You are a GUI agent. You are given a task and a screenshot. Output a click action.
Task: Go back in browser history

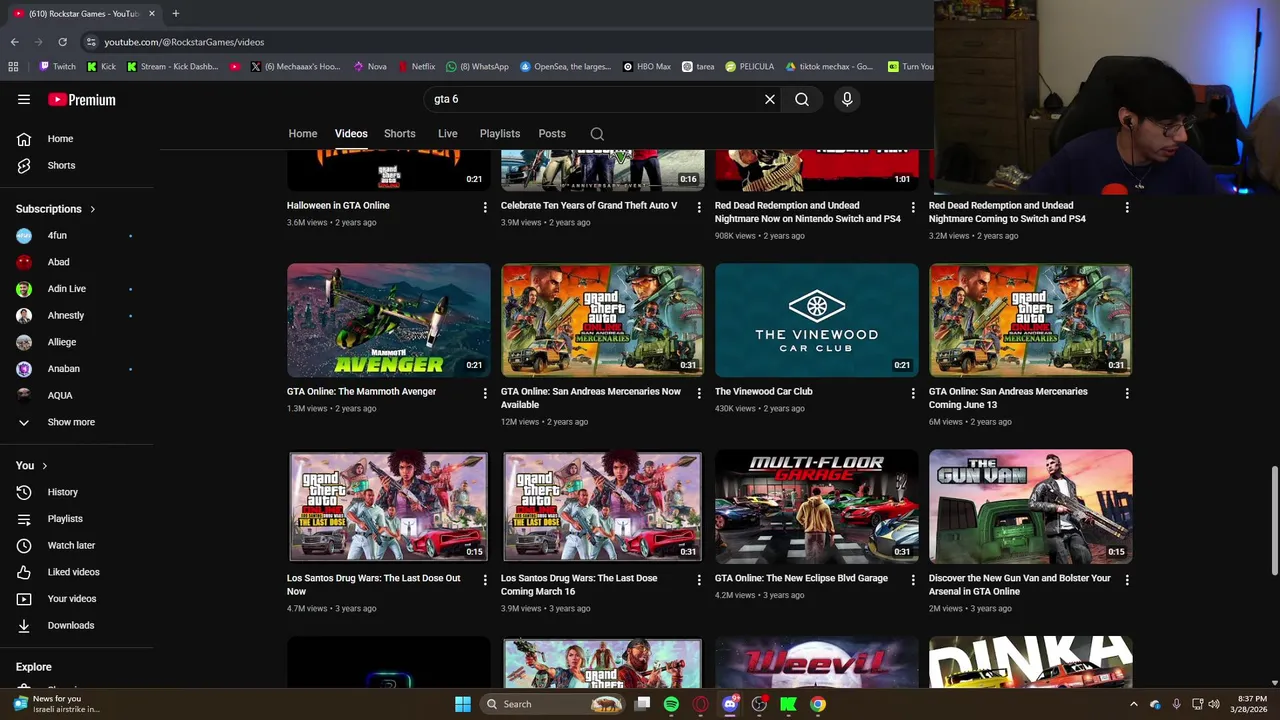[14, 42]
